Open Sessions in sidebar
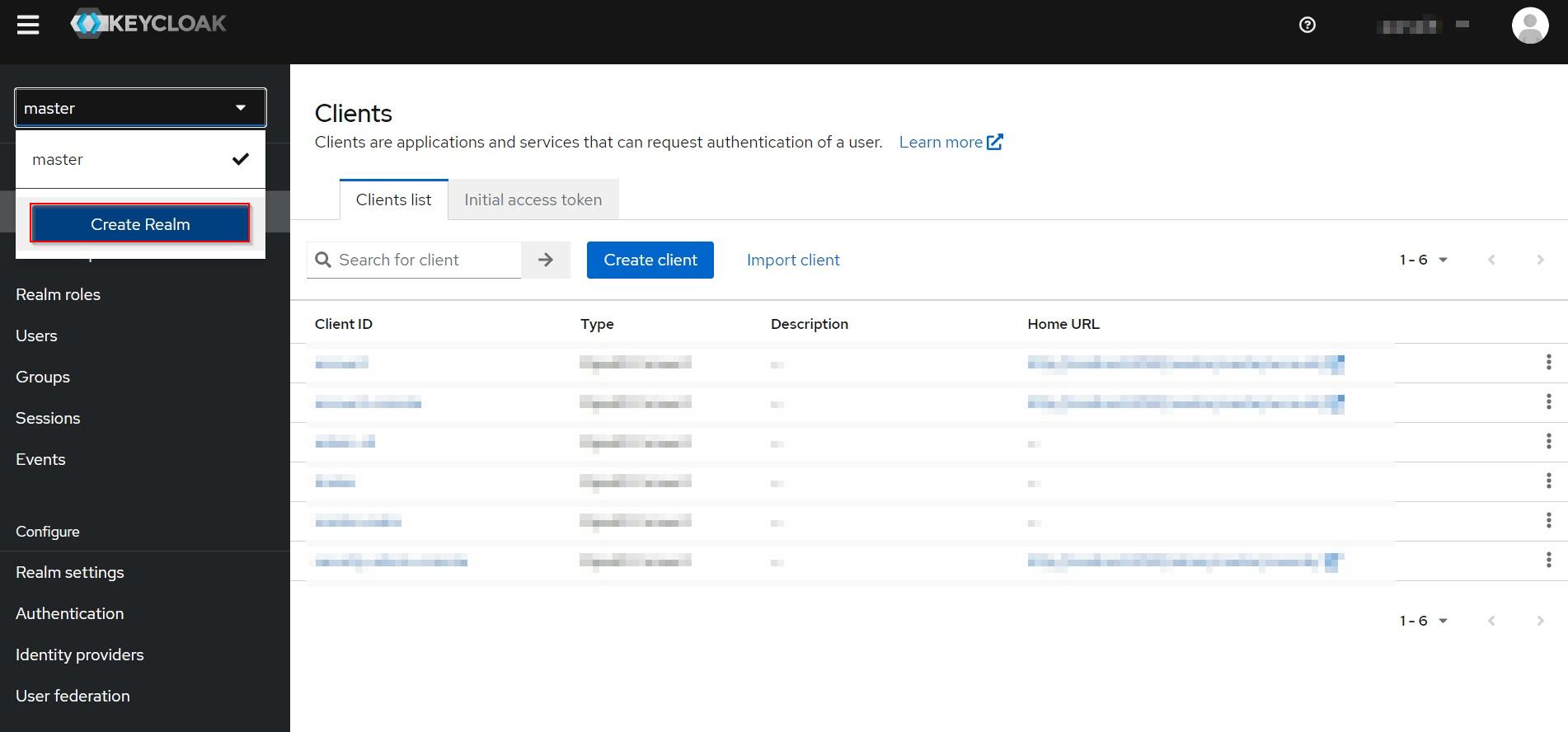Screen dimensions: 1568x732 [48, 418]
